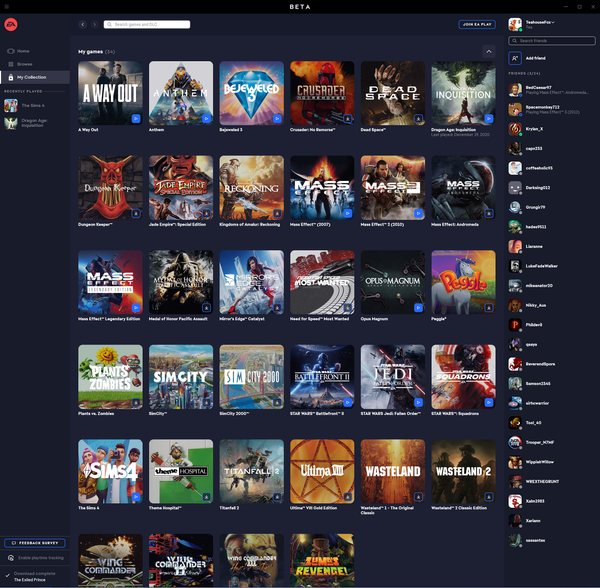Click the Feedback Survey button

click(35, 543)
